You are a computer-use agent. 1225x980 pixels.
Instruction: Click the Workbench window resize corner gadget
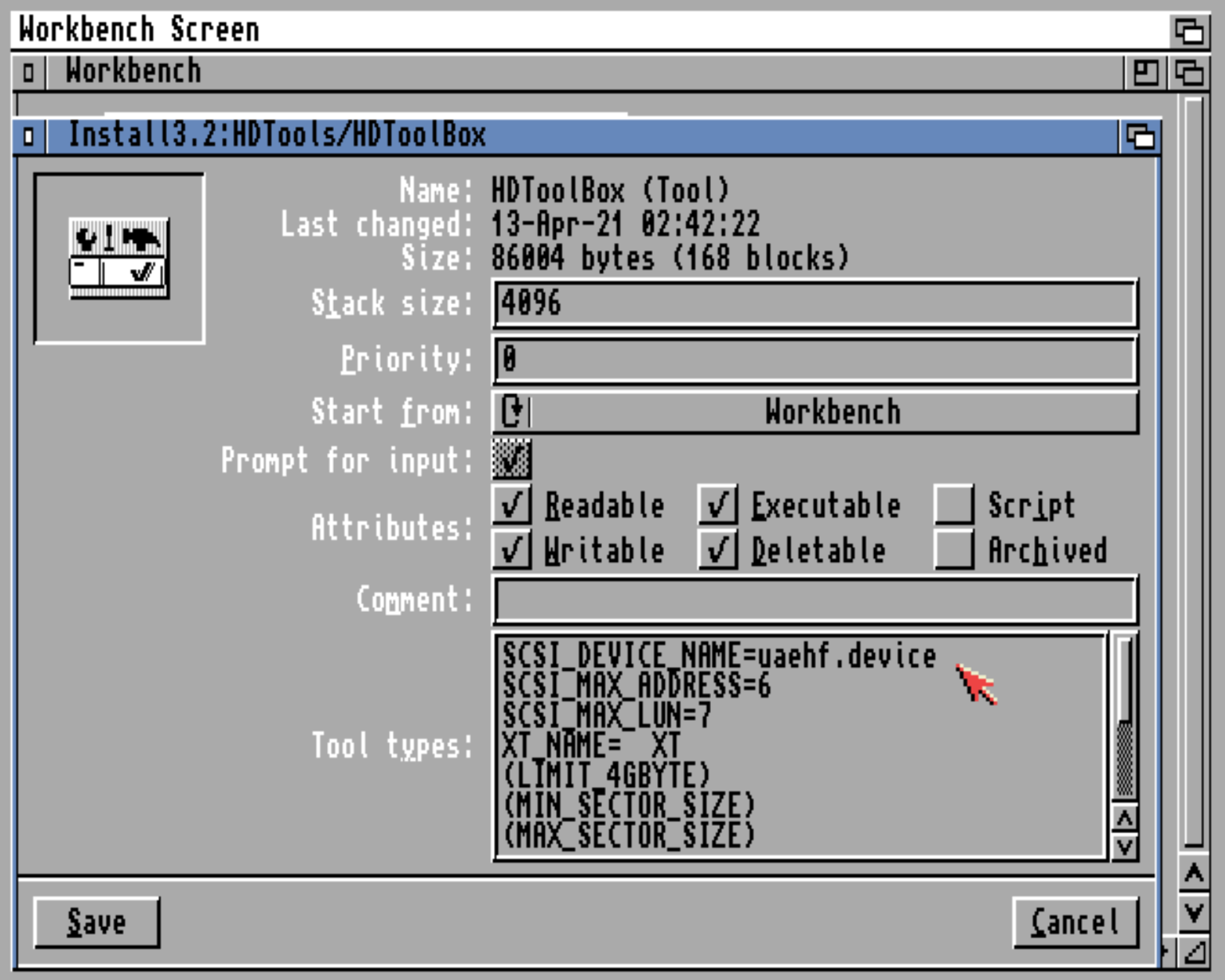click(1194, 952)
